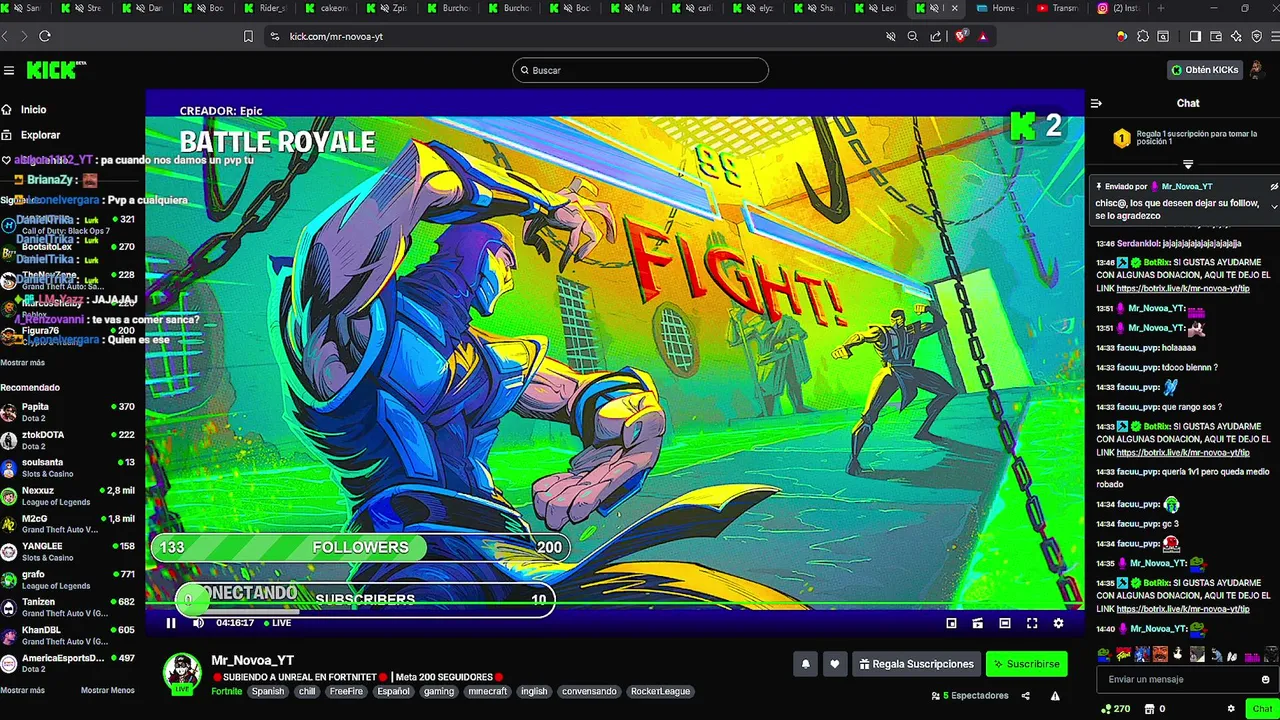
Task: Enable mini player mode
Action: tap(951, 623)
